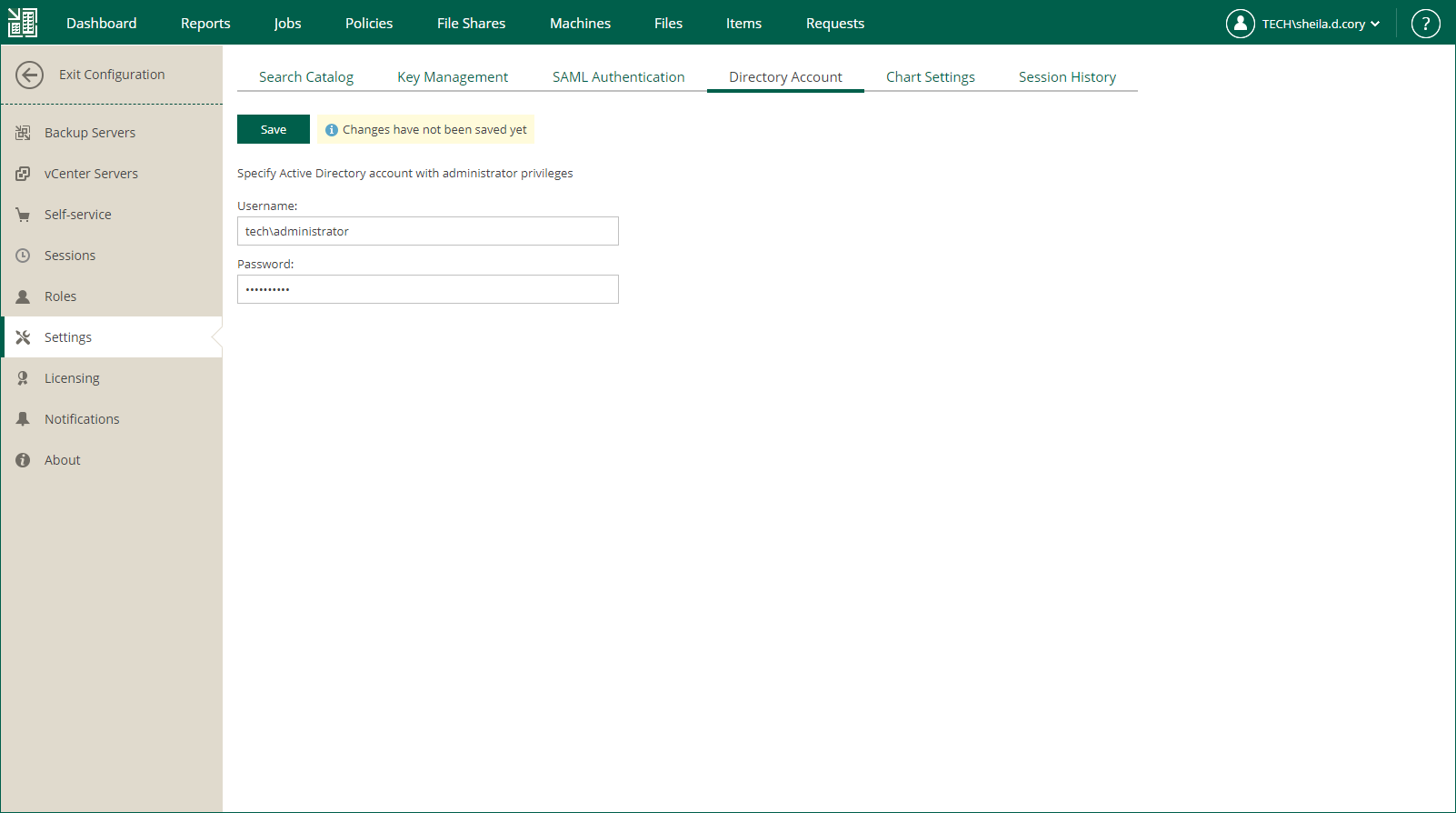1456x813 pixels.
Task: Open the Machines menu
Action: coord(581,24)
